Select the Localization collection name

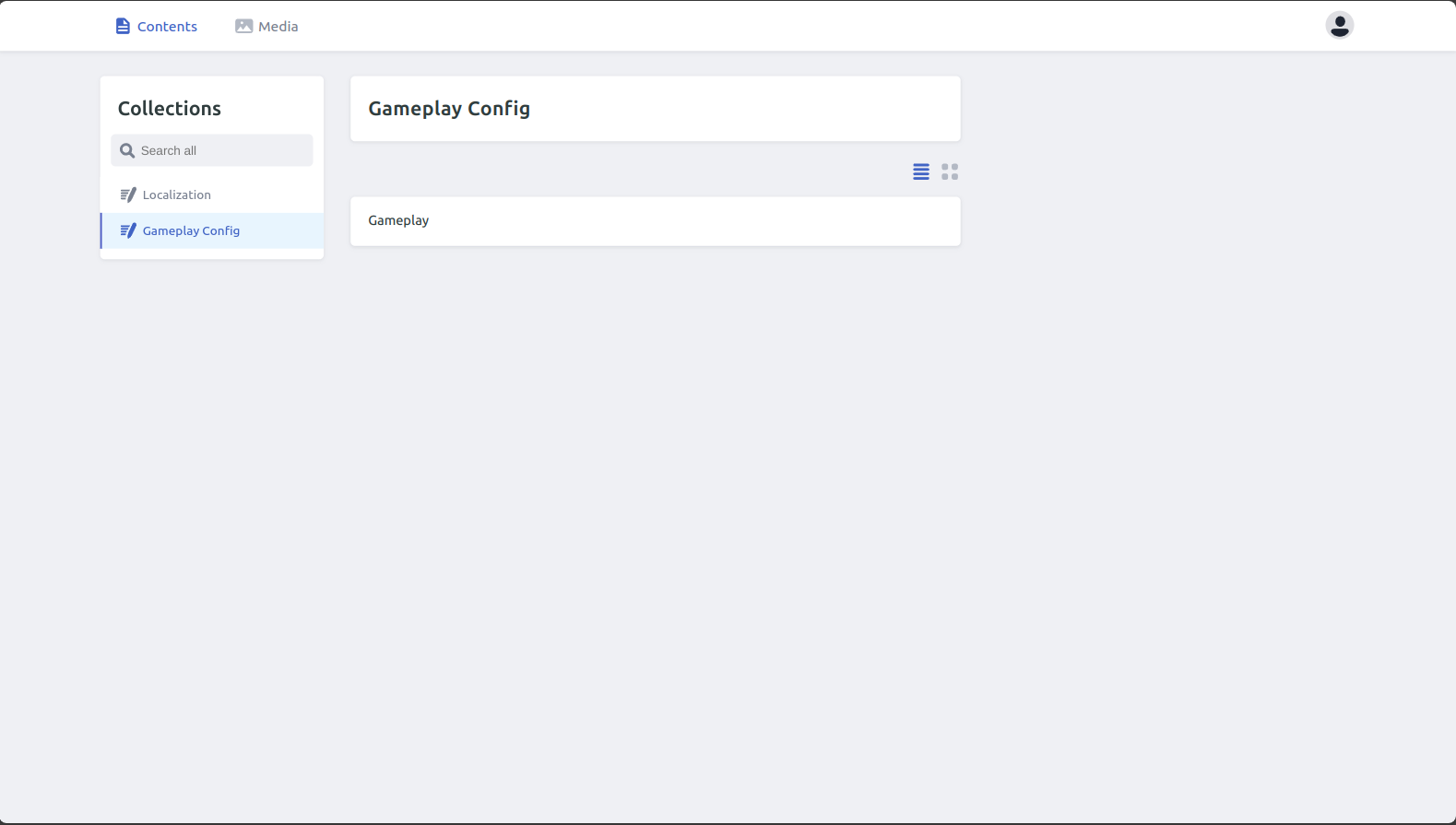tap(177, 194)
